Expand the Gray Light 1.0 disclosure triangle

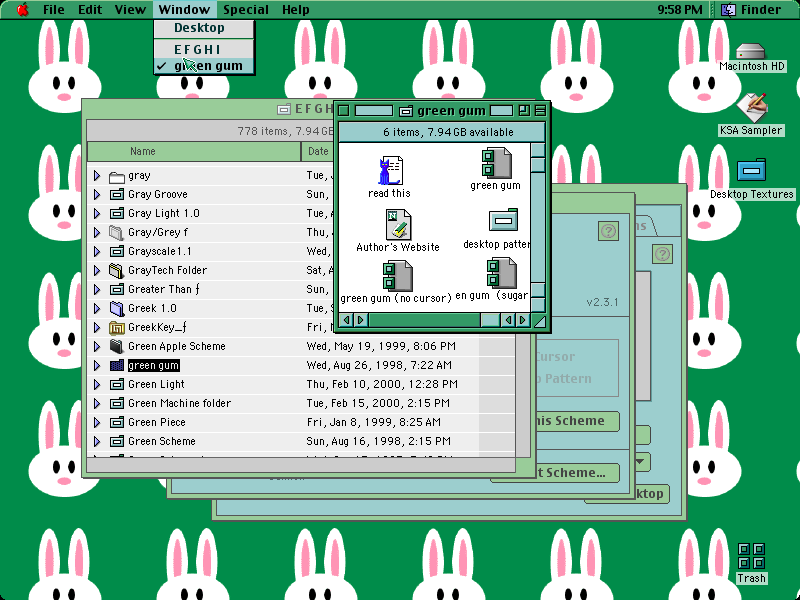click(97, 213)
